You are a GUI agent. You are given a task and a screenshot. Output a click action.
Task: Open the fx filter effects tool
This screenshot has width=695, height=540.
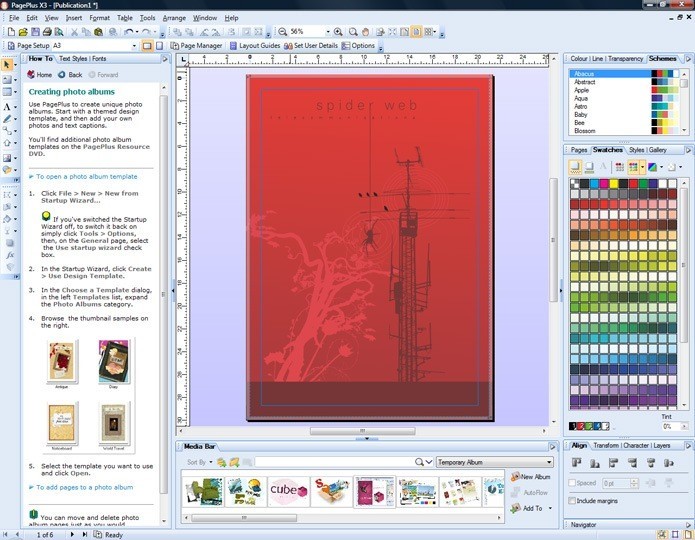(10, 255)
